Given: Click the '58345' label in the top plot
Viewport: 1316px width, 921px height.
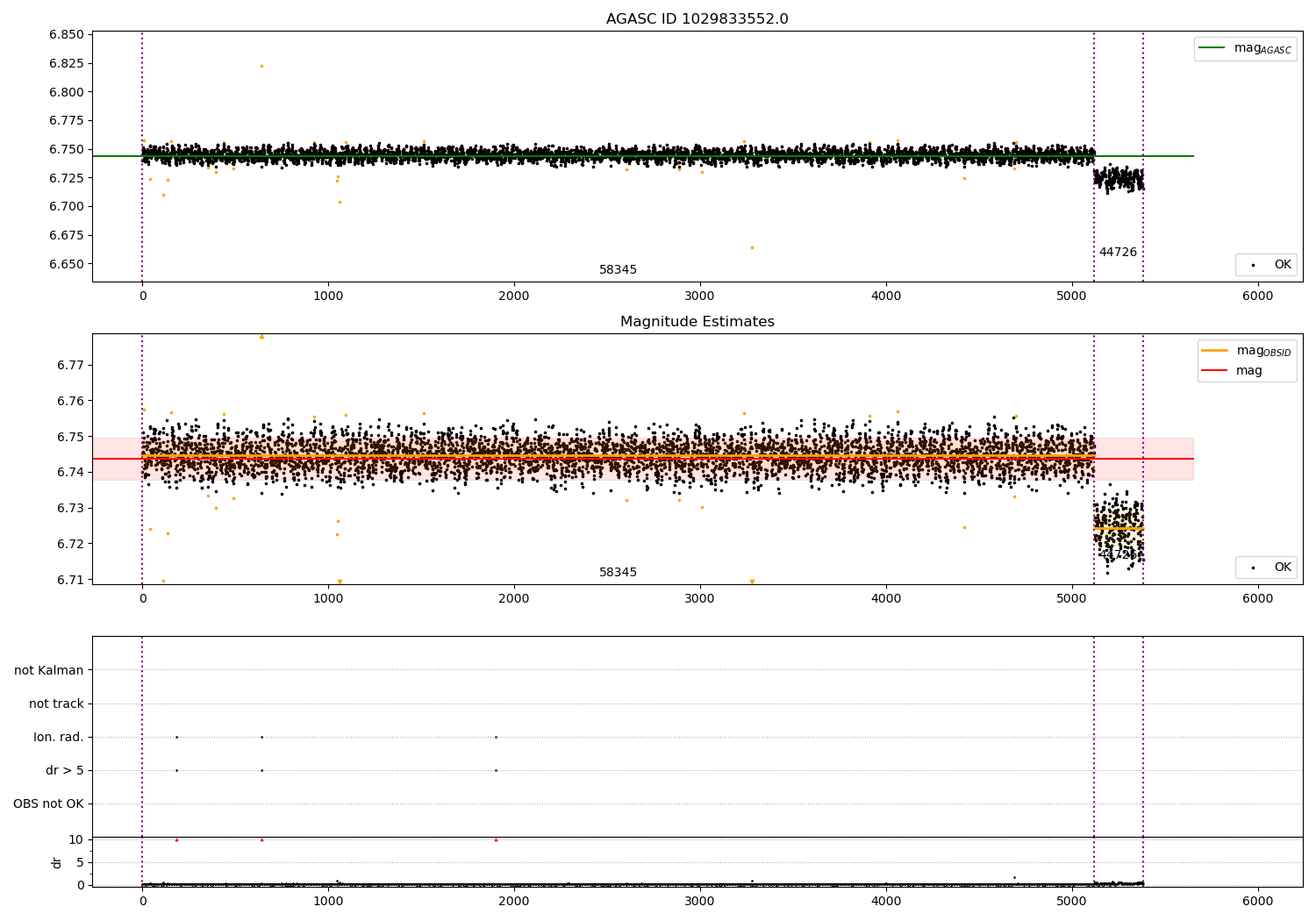Looking at the screenshot, I should coord(618,270).
